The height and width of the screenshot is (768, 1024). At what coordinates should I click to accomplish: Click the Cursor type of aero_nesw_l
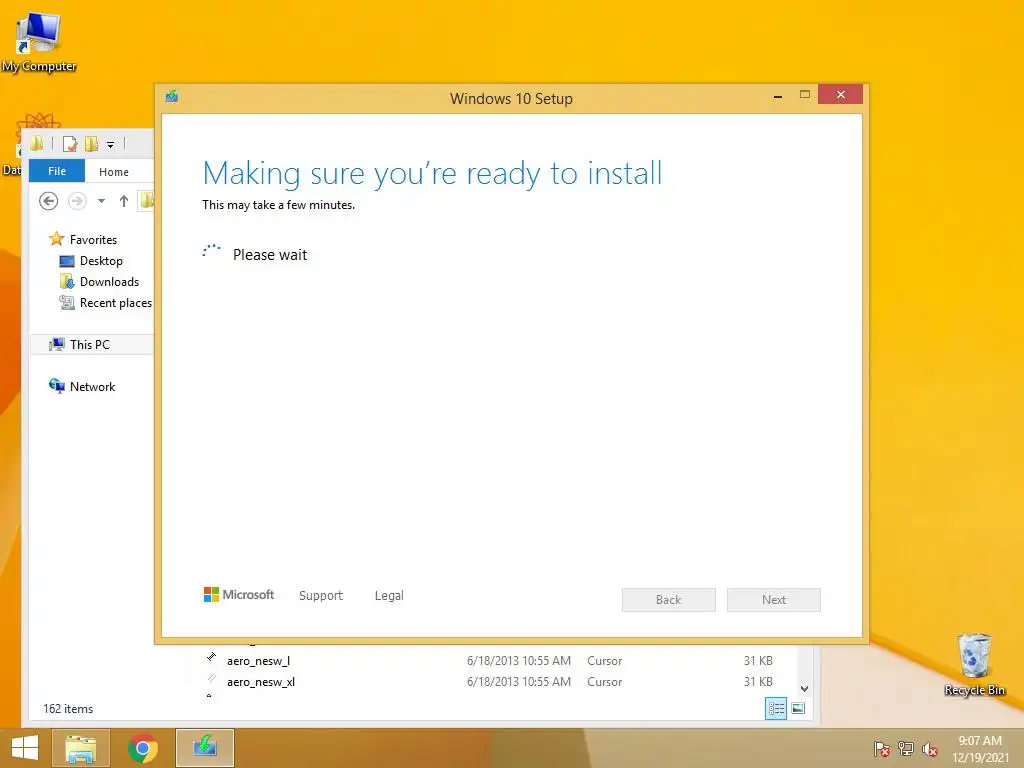[604, 661]
